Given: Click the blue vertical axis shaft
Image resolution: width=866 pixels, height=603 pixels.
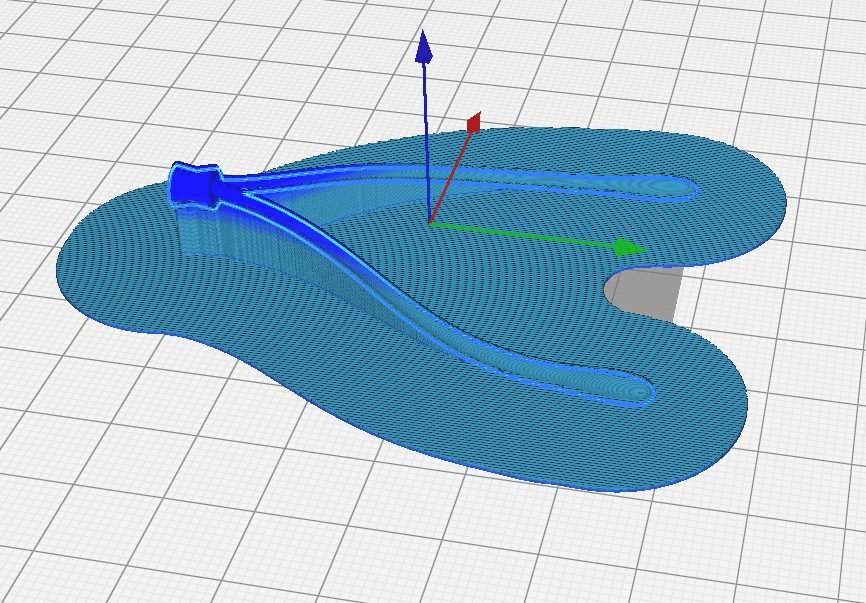Looking at the screenshot, I should 426,142.
